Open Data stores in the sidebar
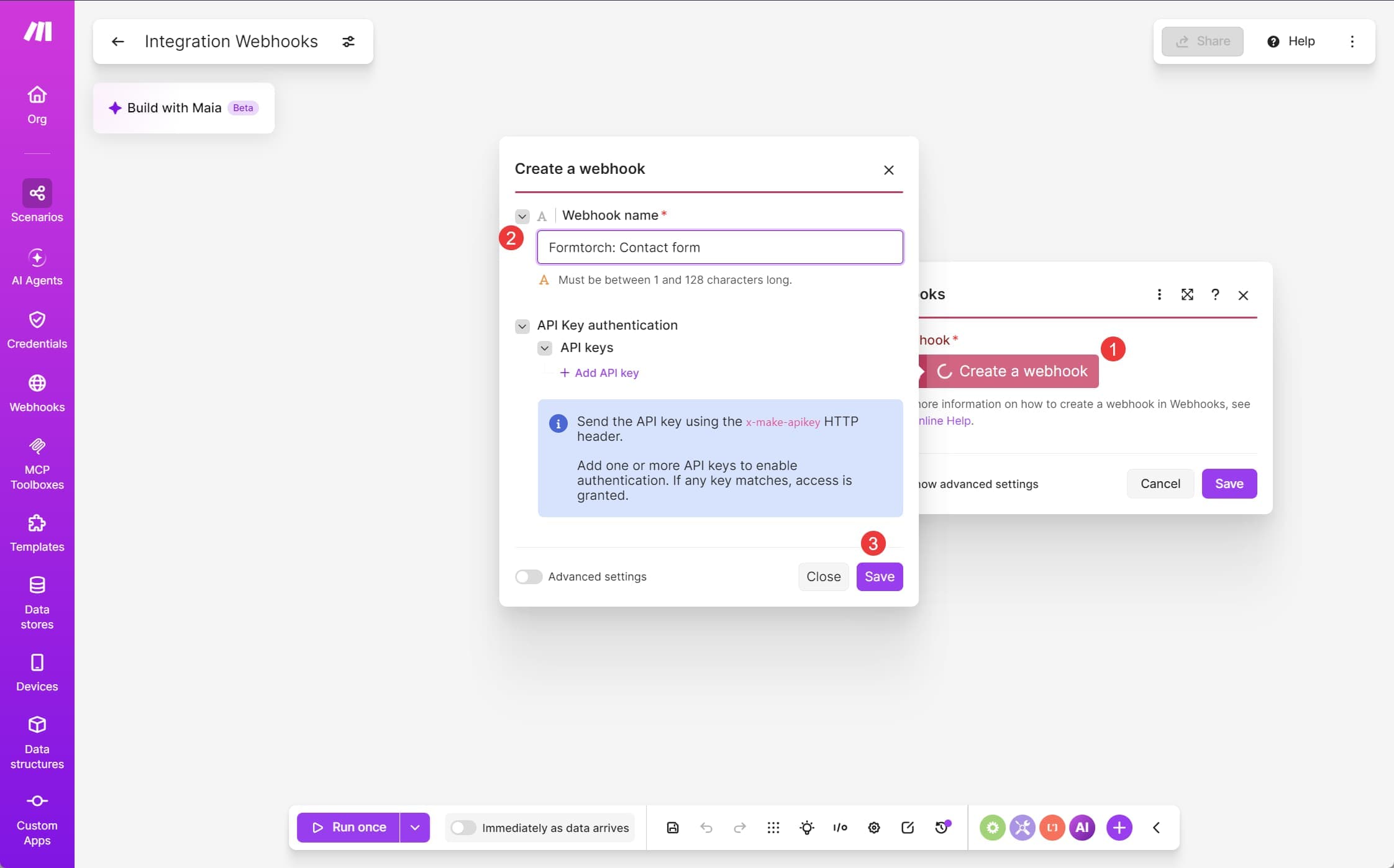The width and height of the screenshot is (1394, 868). 37,603
